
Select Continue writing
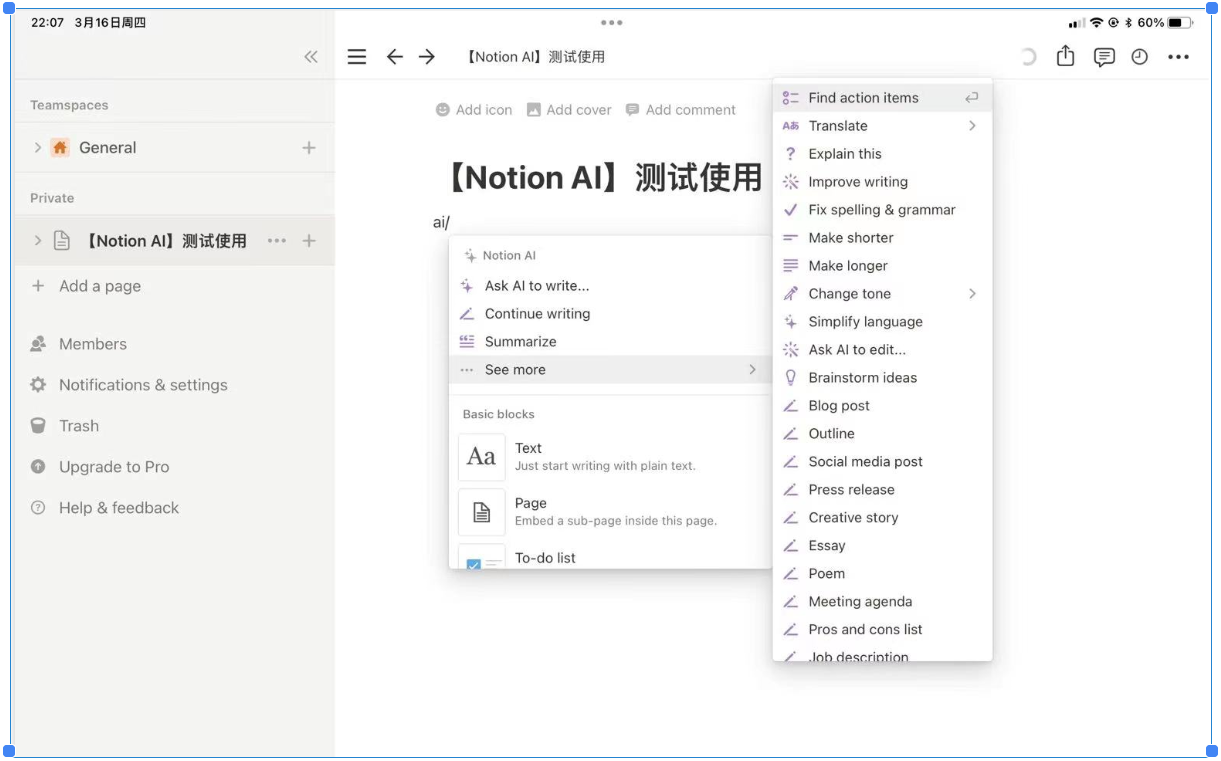(x=610, y=314)
